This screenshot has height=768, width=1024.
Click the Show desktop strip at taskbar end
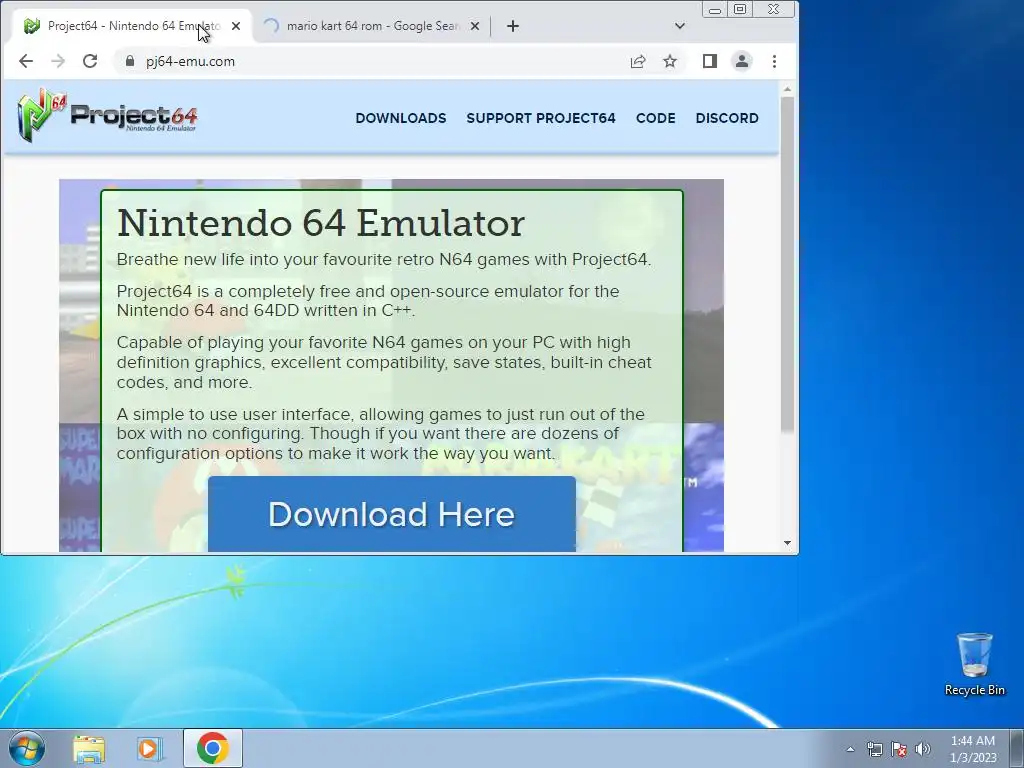[x=1017, y=748]
